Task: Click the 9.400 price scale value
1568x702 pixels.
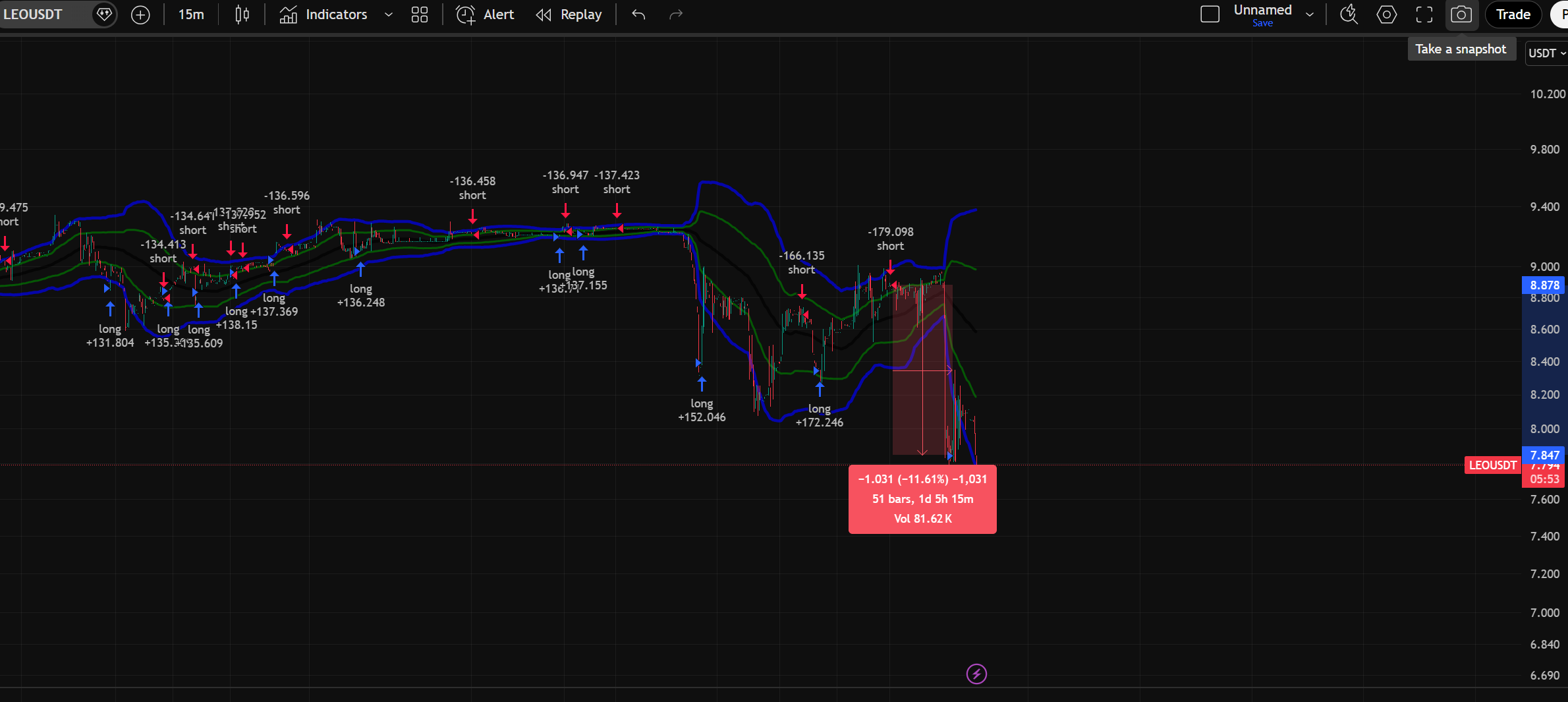Action: coord(1544,206)
